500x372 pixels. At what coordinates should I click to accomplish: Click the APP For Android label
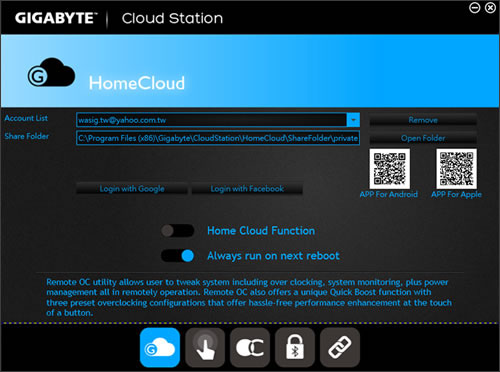coord(389,194)
